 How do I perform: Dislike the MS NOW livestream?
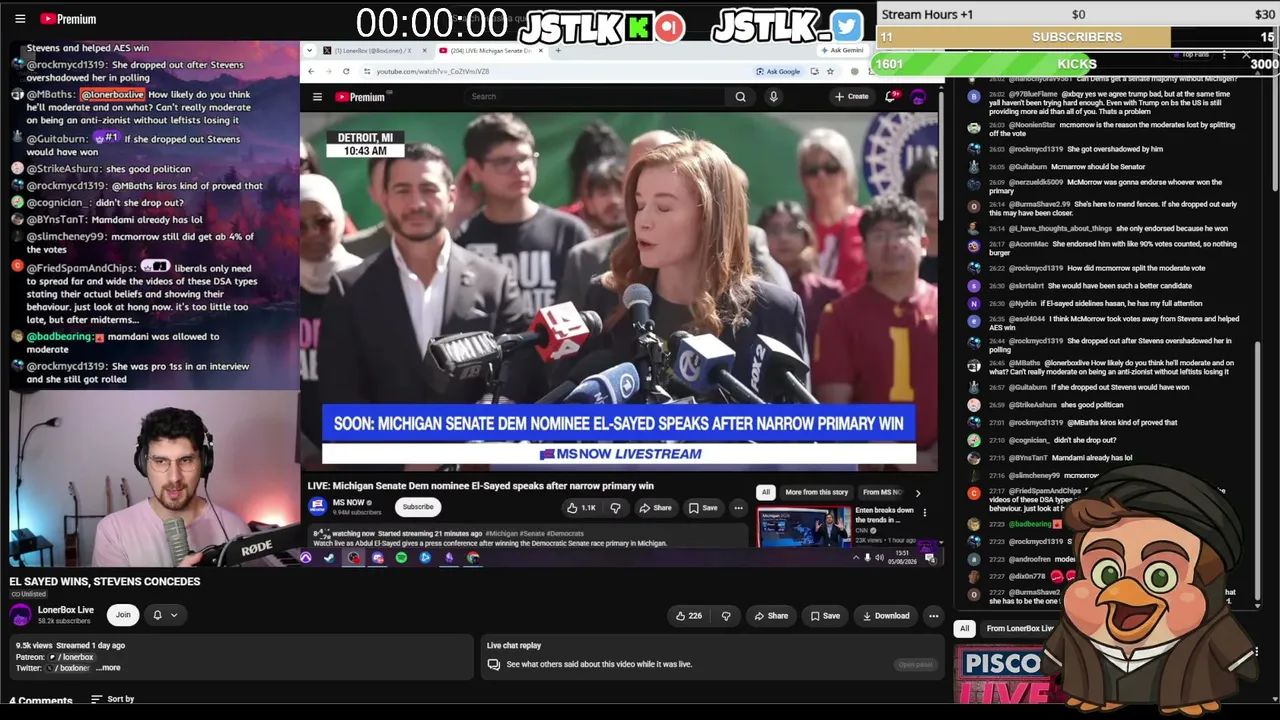615,508
